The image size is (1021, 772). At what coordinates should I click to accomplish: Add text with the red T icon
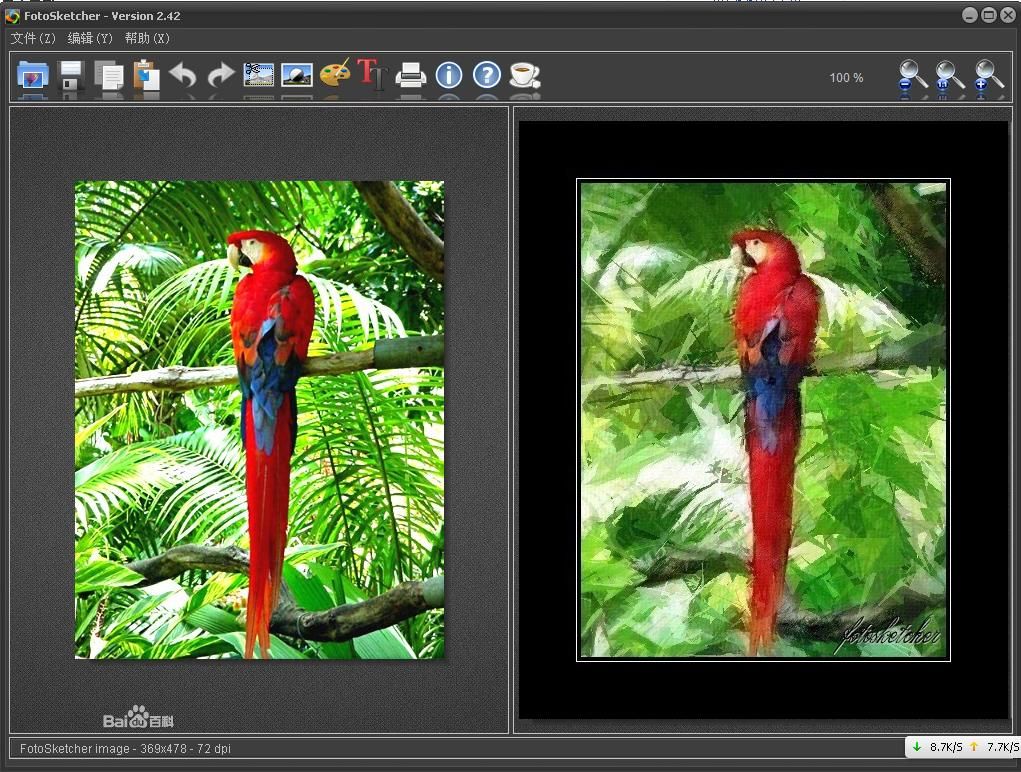[x=372, y=74]
